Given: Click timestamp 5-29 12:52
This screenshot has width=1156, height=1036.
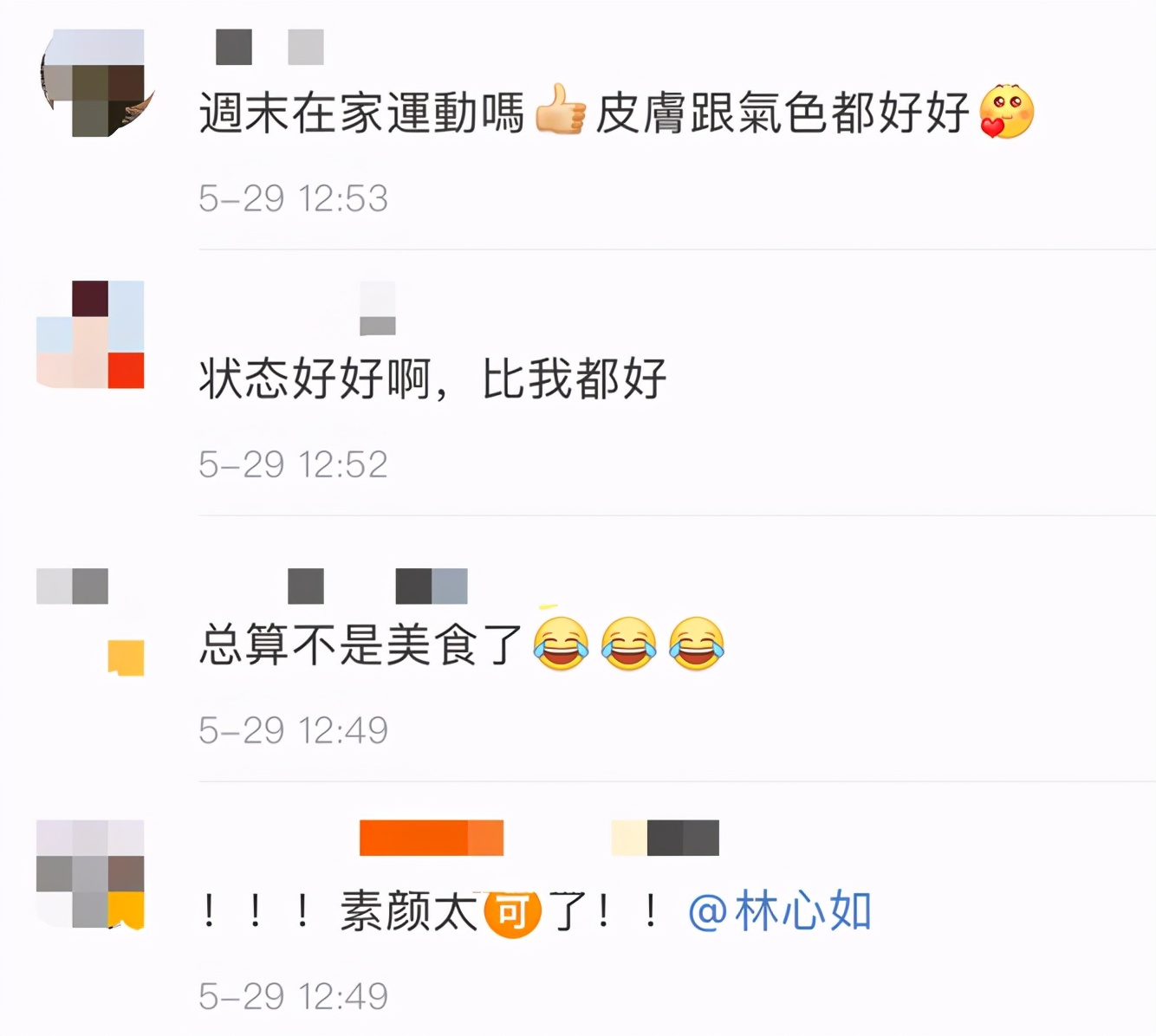Looking at the screenshot, I should [293, 464].
